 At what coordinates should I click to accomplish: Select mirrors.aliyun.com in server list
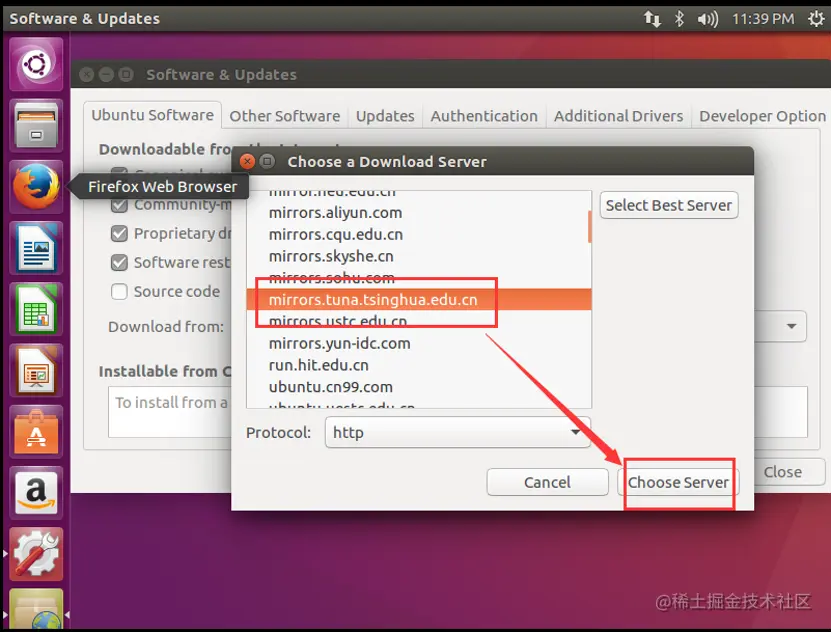point(419,213)
